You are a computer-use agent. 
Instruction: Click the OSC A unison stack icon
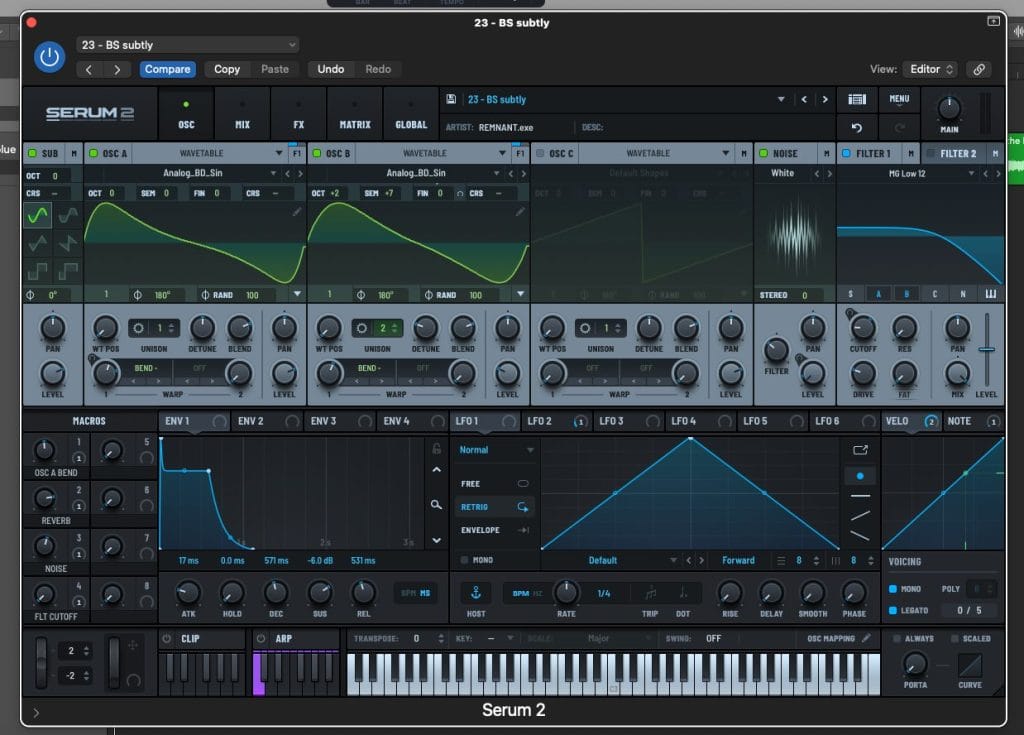(x=138, y=328)
